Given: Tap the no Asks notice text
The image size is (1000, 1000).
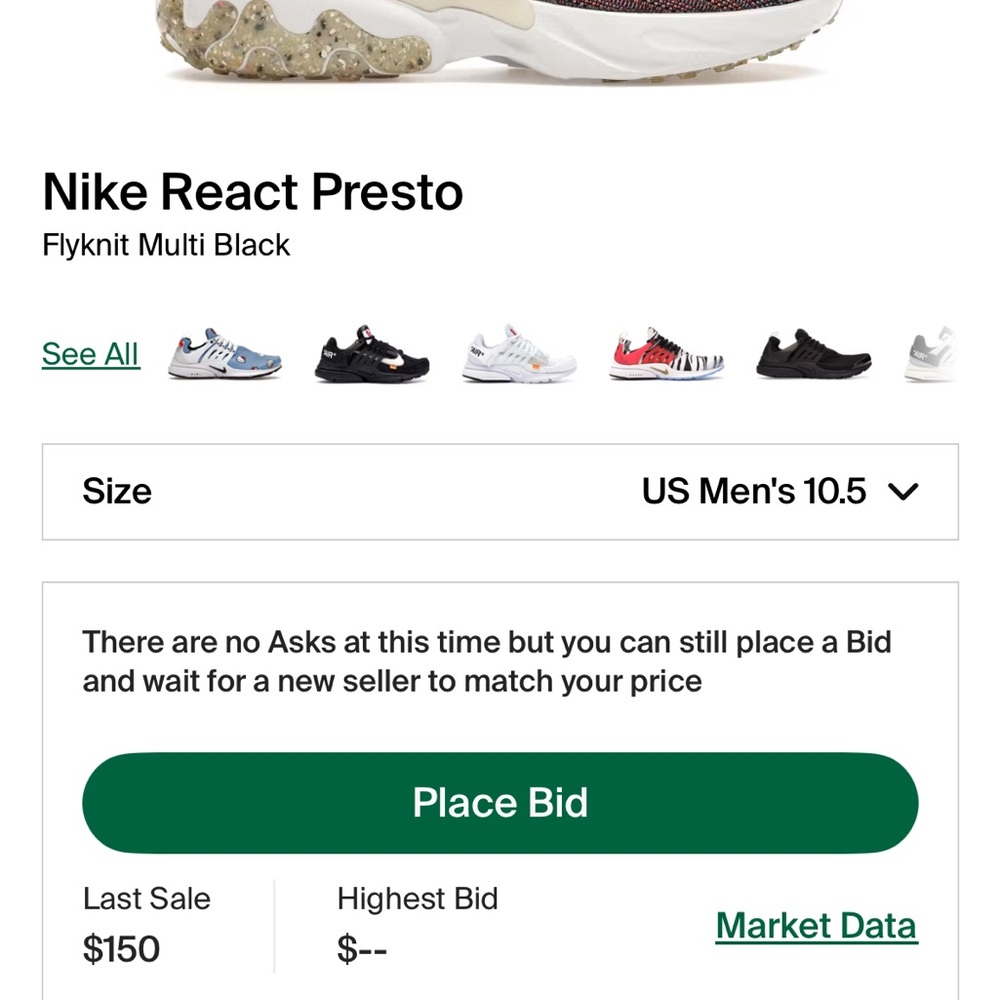Looking at the screenshot, I should click(x=487, y=661).
